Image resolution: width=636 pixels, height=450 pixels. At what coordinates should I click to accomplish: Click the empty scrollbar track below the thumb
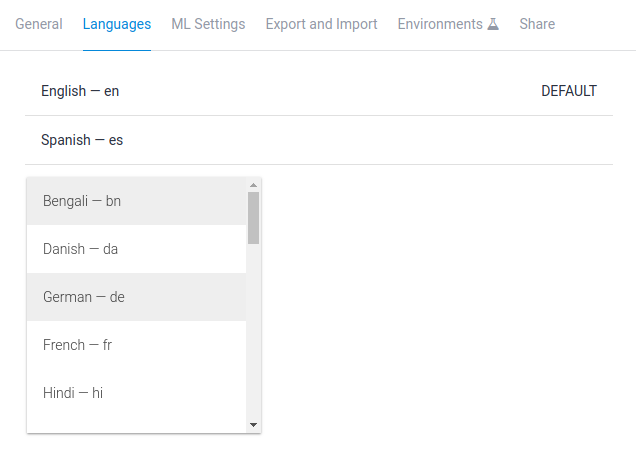point(254,330)
